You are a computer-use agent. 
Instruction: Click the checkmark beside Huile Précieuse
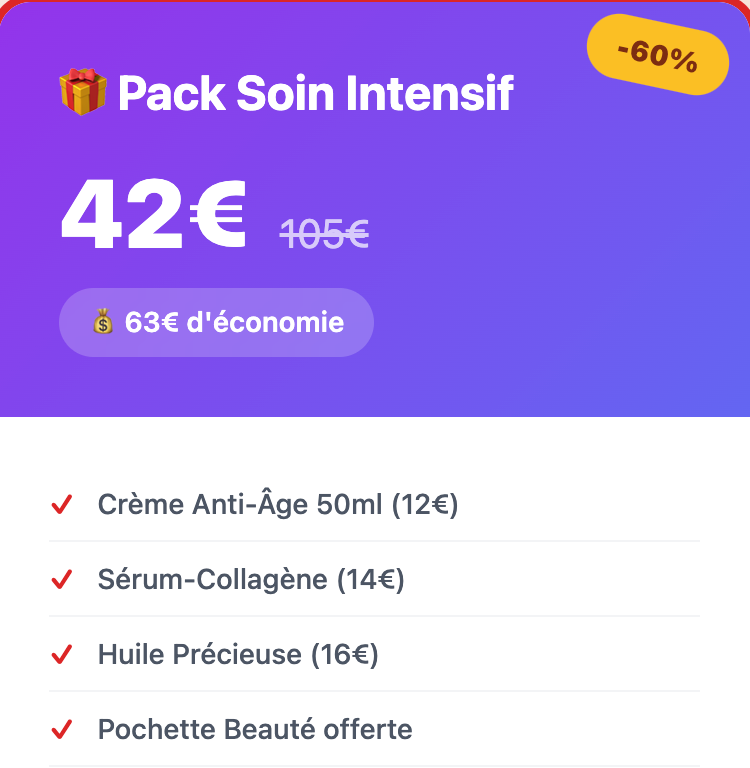coord(62,654)
